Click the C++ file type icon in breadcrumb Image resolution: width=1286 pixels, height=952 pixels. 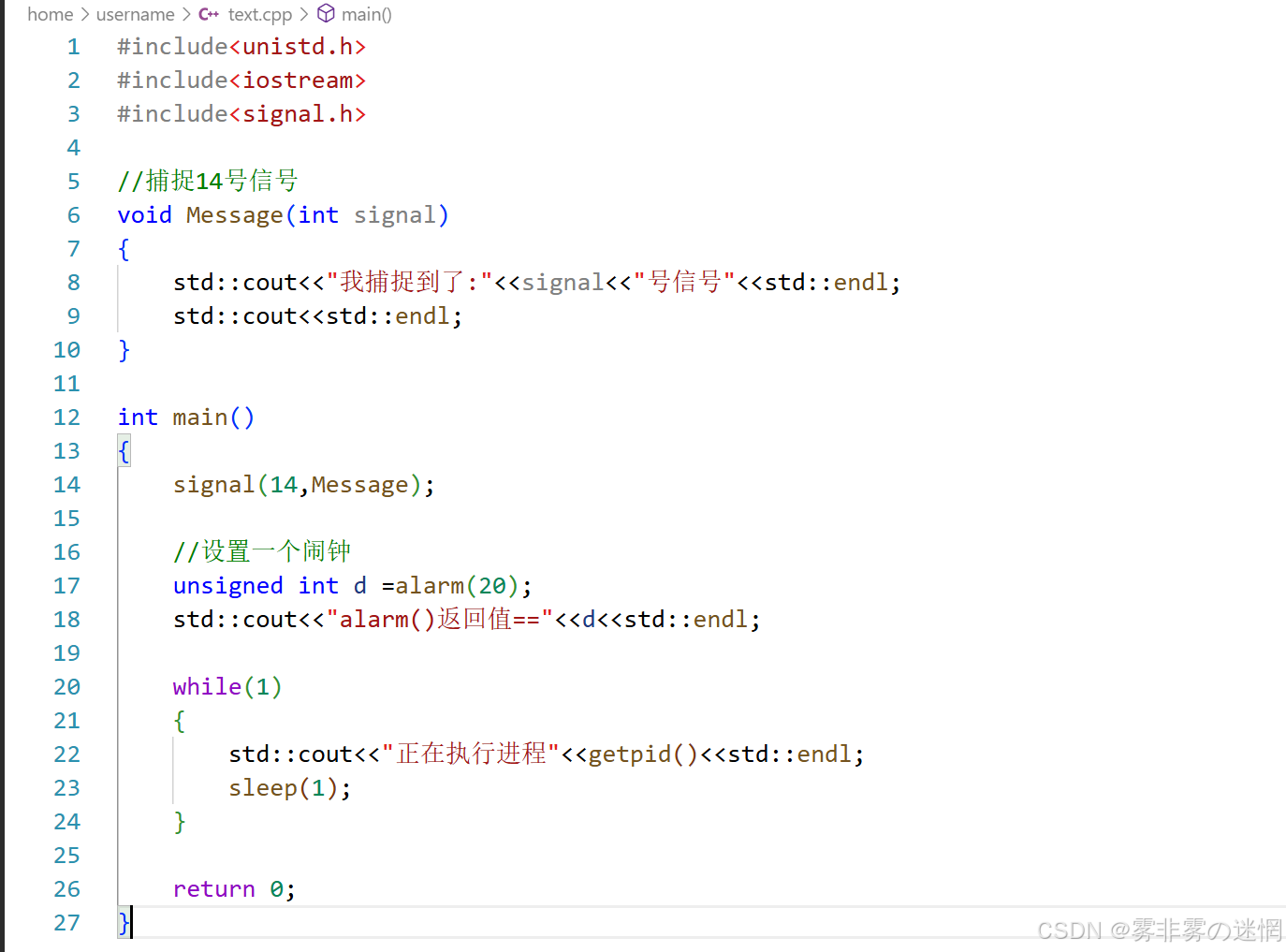(208, 14)
